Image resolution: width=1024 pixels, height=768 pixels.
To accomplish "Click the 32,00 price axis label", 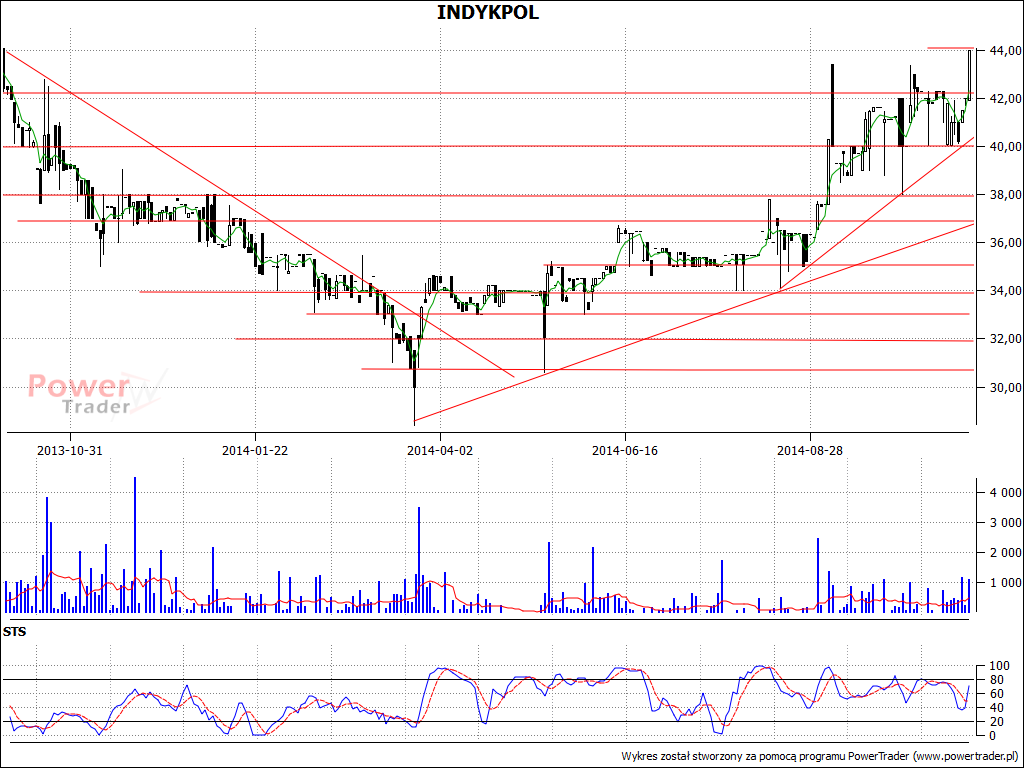I will tap(1005, 339).
